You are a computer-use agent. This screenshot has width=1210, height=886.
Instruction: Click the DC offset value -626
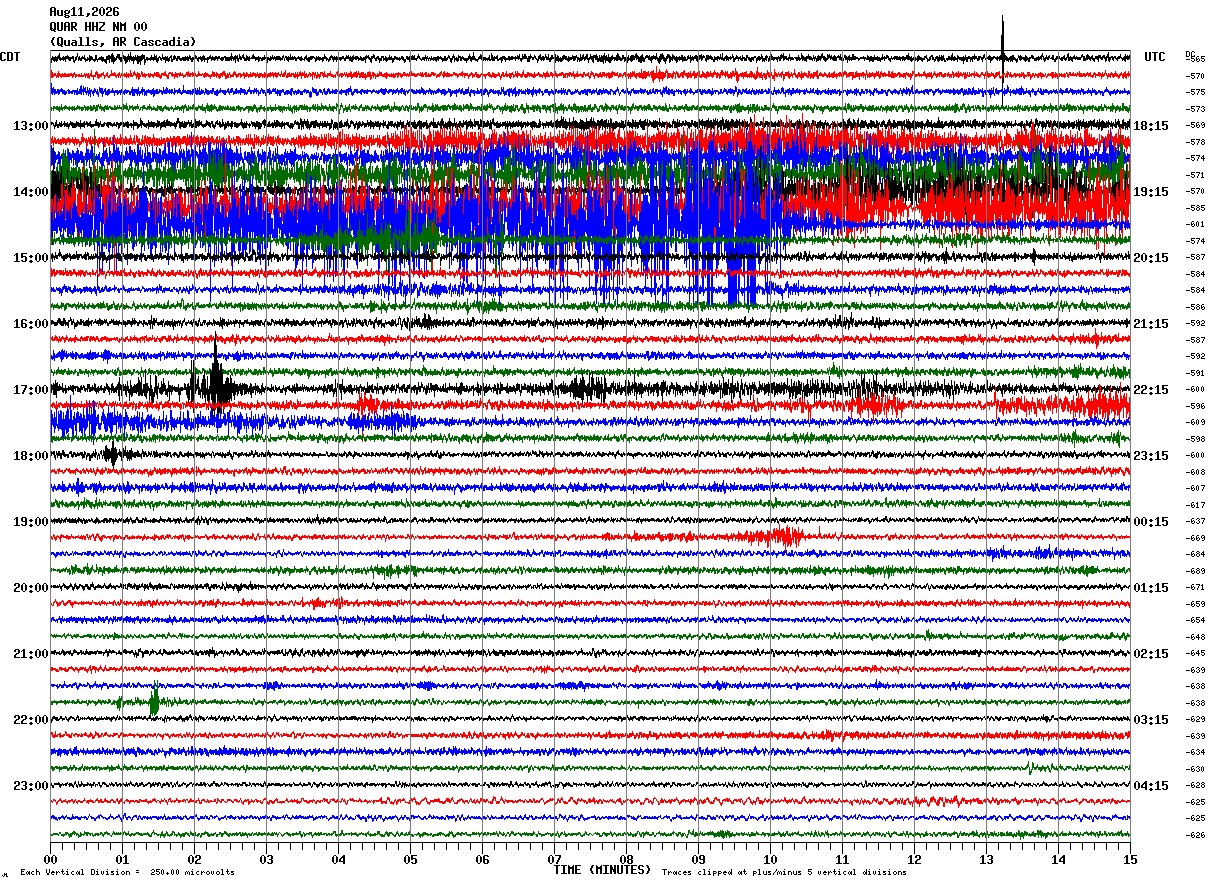click(1195, 834)
